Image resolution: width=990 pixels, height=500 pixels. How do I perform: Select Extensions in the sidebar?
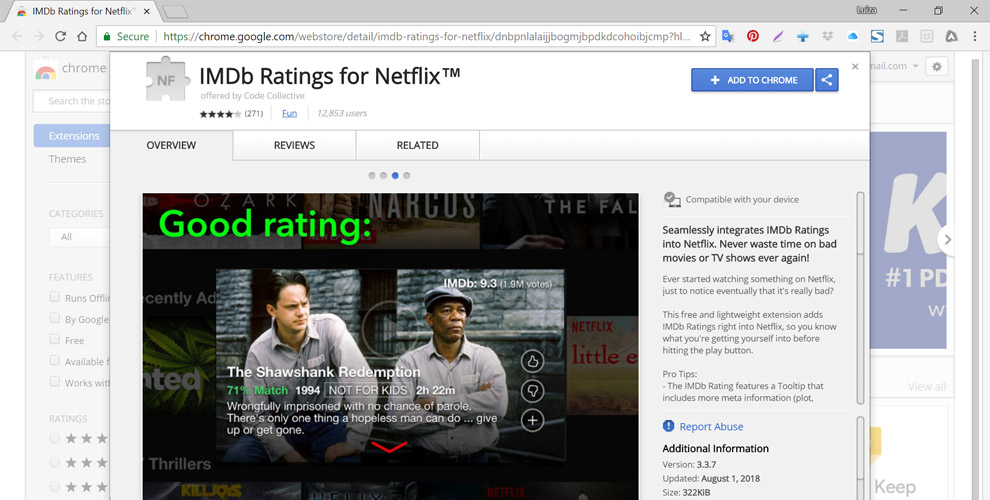72,136
